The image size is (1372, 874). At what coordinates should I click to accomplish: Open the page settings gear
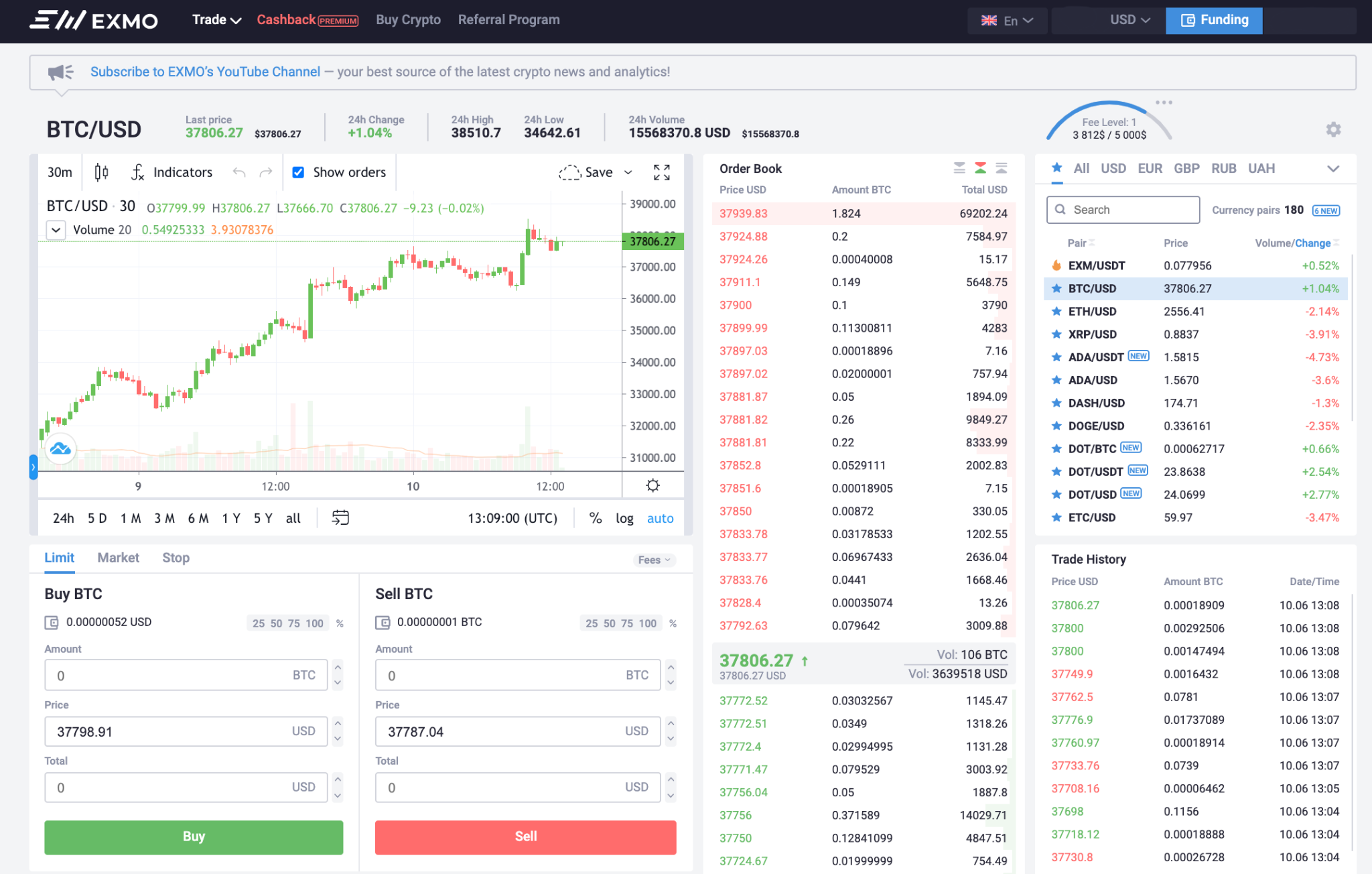(x=1333, y=129)
